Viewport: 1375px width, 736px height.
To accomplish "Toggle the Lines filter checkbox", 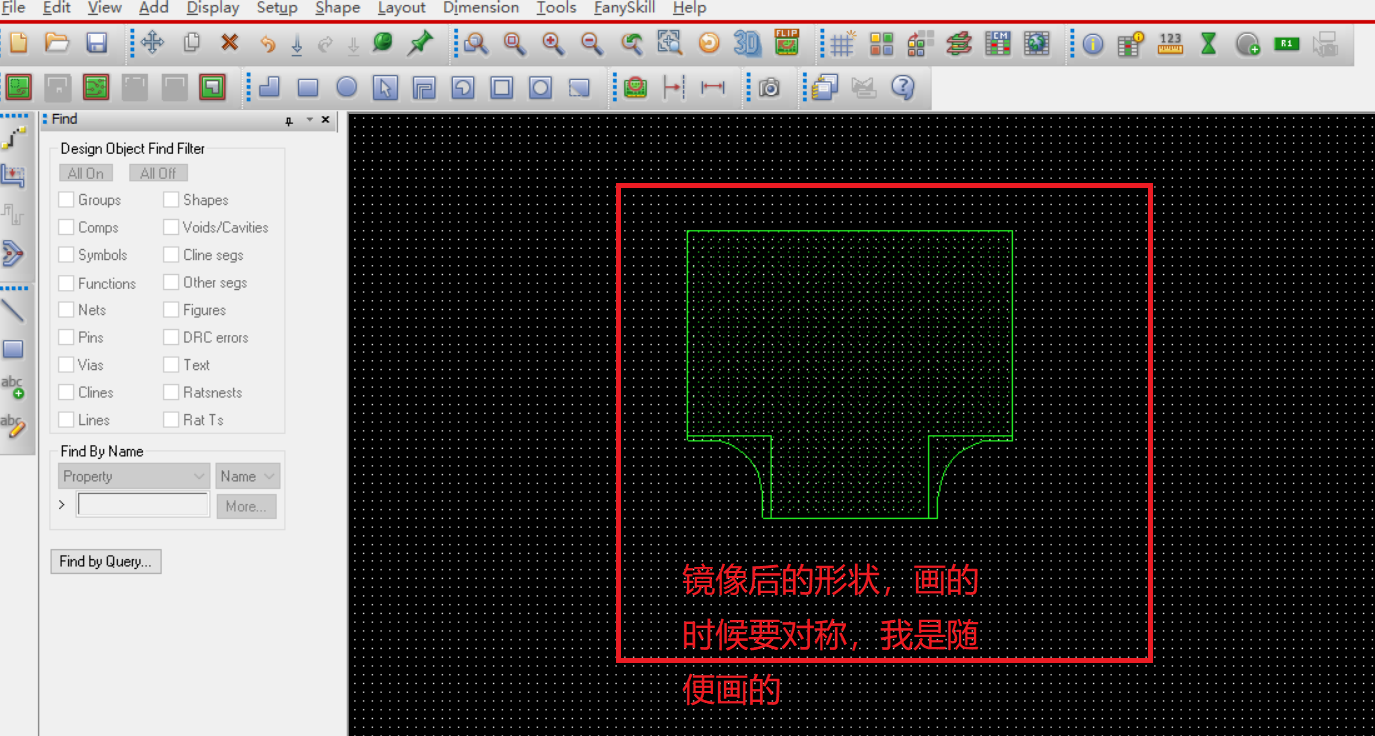I will tap(66, 420).
